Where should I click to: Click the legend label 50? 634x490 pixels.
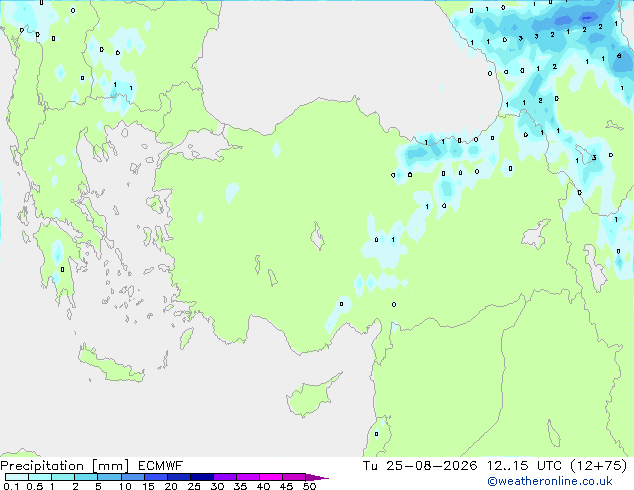click(309, 486)
